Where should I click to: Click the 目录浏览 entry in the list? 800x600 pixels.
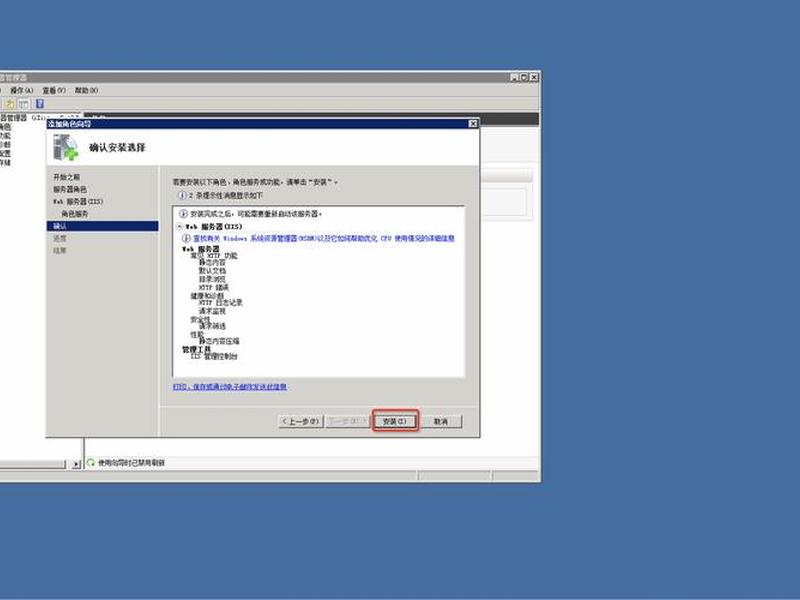click(x=212, y=279)
